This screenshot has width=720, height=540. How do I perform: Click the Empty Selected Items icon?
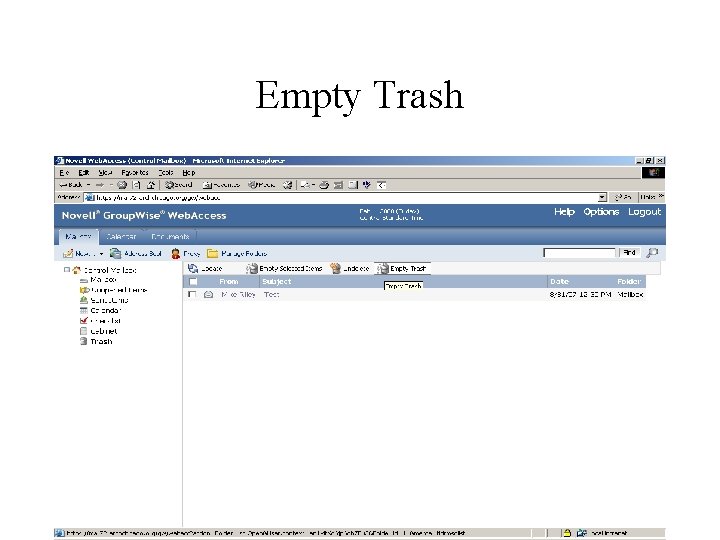[251, 269]
